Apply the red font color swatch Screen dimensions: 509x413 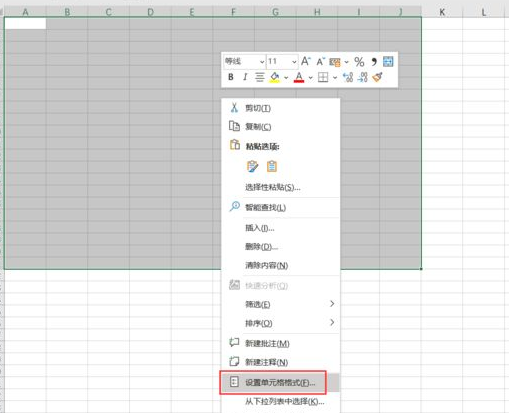coord(299,77)
